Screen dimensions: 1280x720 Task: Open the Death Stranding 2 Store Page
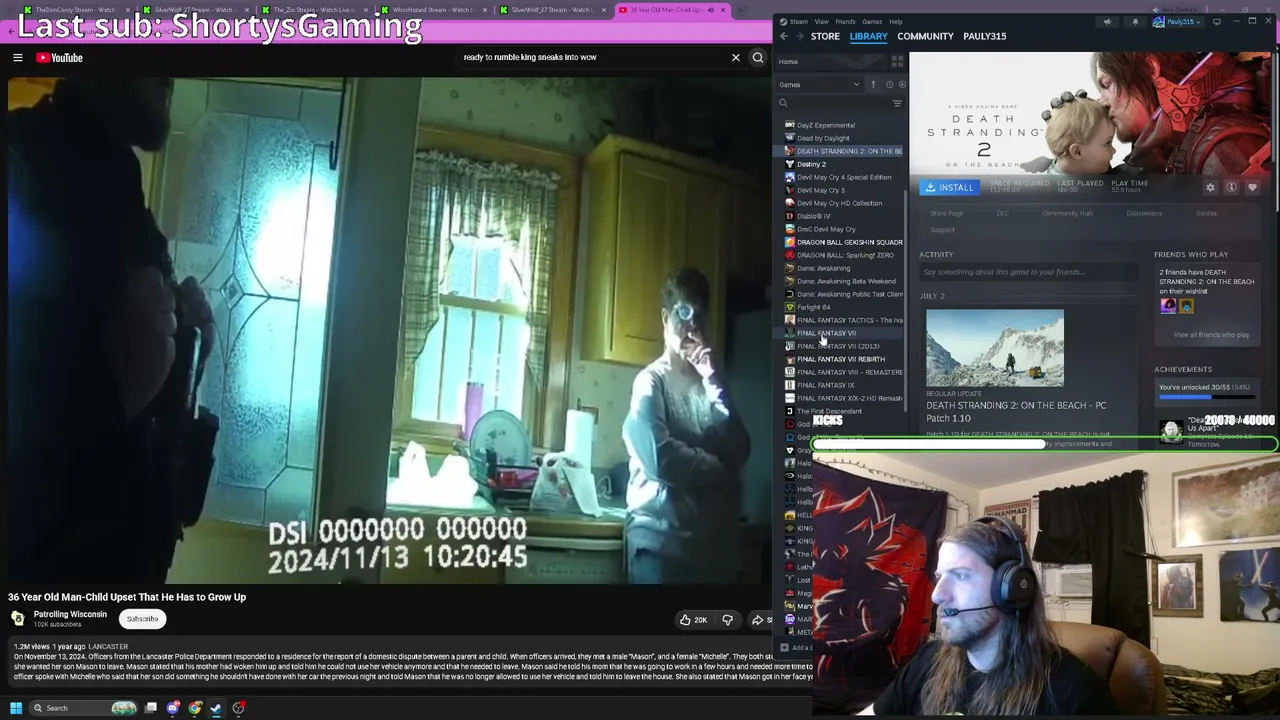pyautogui.click(x=946, y=213)
